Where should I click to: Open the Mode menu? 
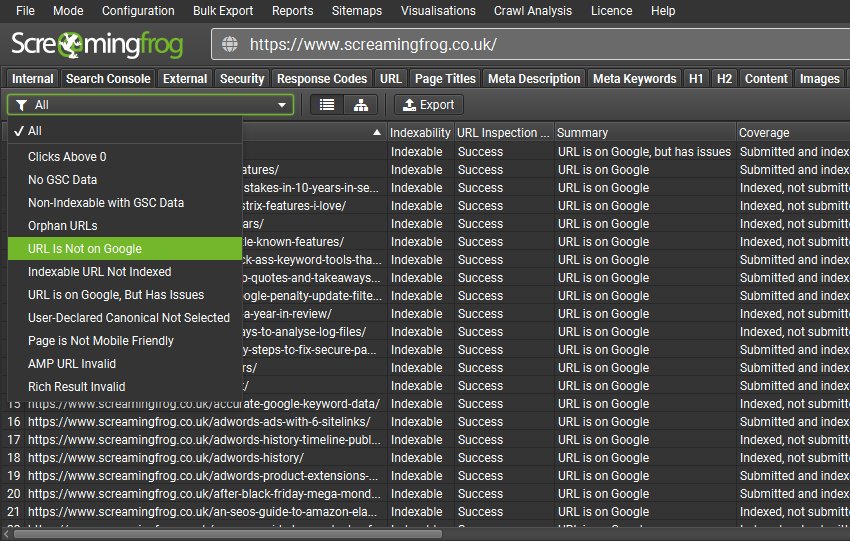tap(68, 11)
